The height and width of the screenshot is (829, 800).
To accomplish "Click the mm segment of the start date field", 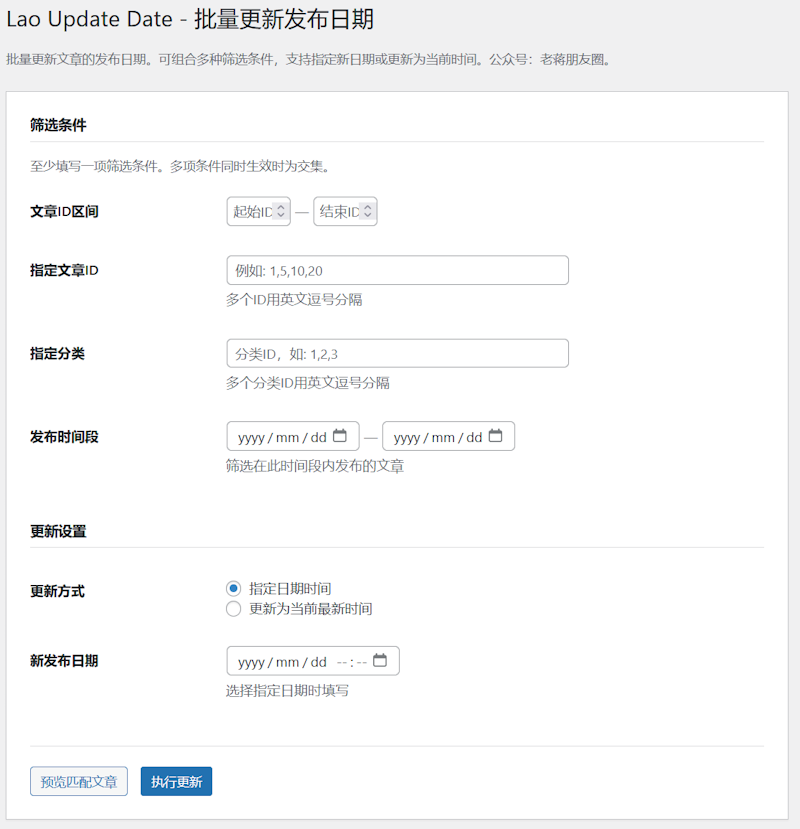I will 287,436.
